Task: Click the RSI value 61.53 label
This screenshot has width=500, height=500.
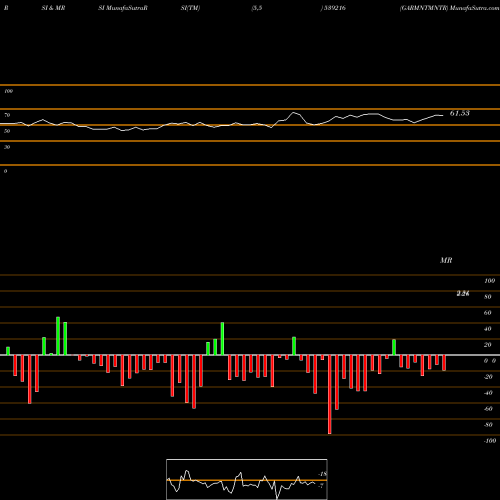Action: pyautogui.click(x=460, y=113)
